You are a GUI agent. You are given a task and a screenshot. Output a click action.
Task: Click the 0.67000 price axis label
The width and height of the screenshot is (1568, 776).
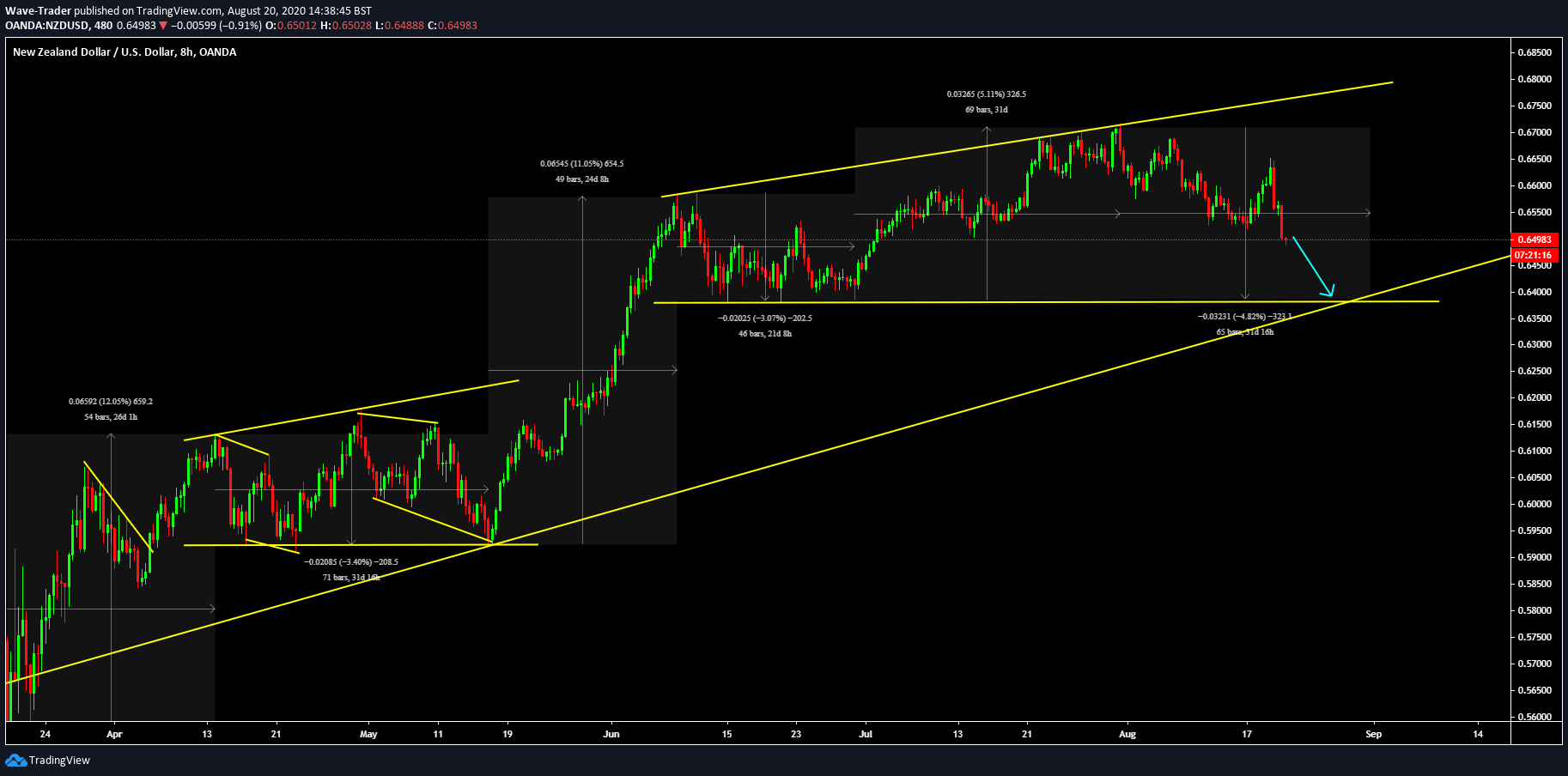click(x=1535, y=132)
